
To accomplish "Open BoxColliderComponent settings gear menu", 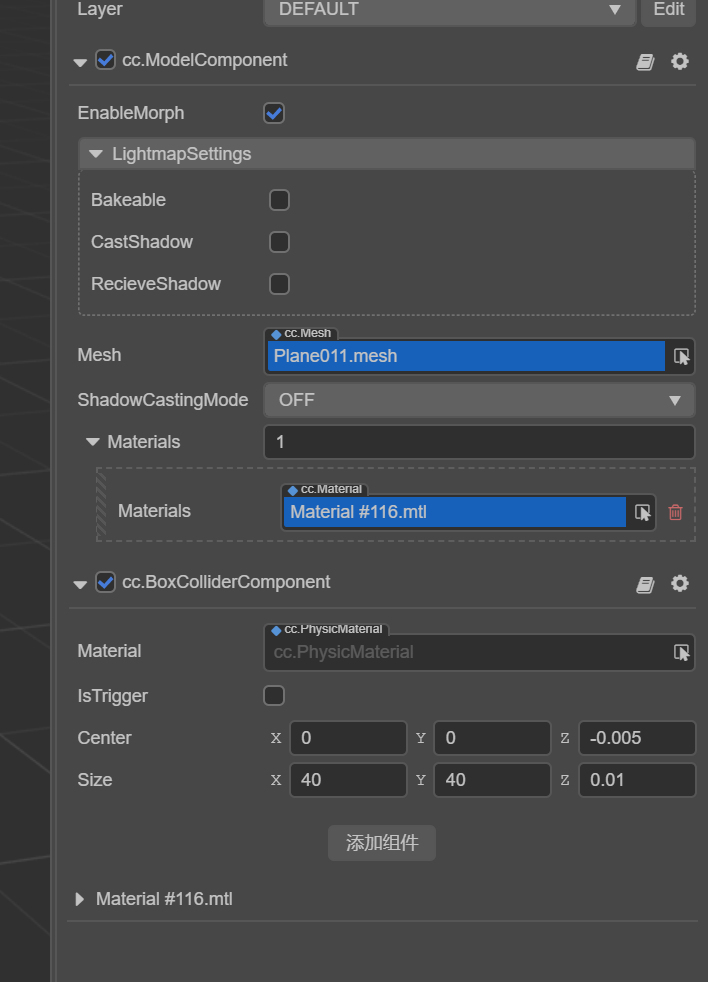I will pos(680,584).
